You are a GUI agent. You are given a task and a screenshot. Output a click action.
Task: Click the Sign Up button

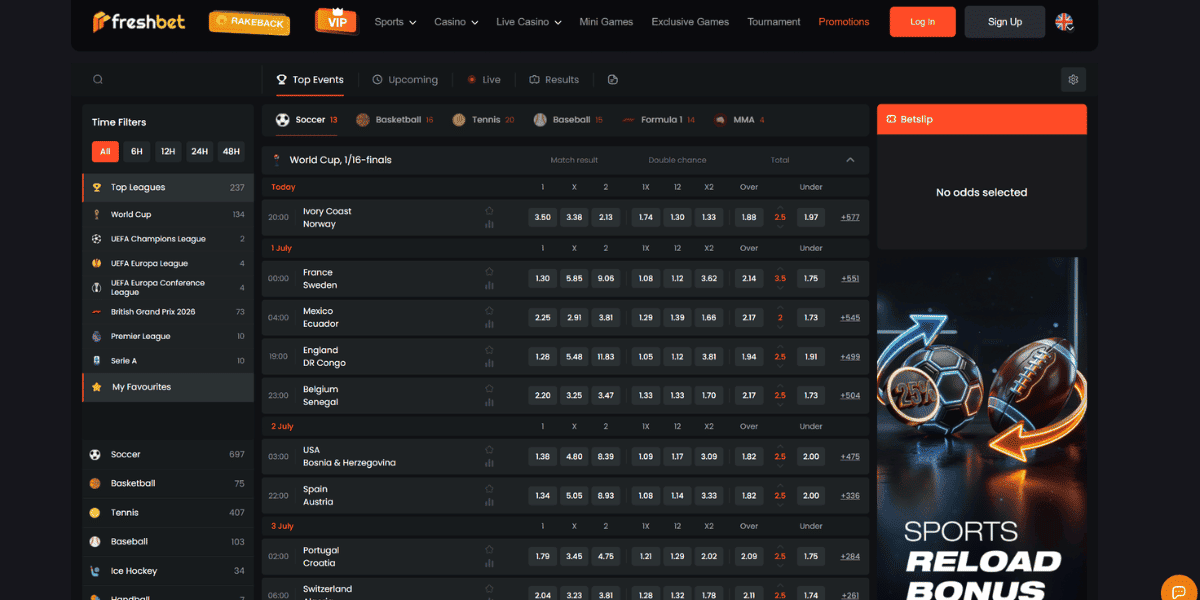point(1005,22)
